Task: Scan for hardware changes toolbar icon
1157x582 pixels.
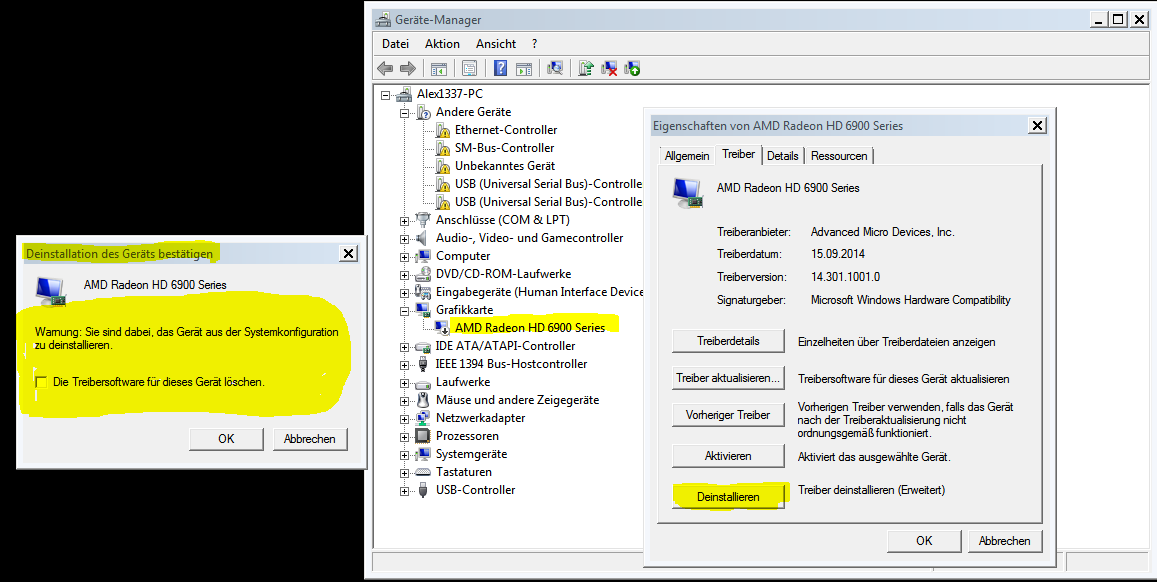Action: pos(555,69)
